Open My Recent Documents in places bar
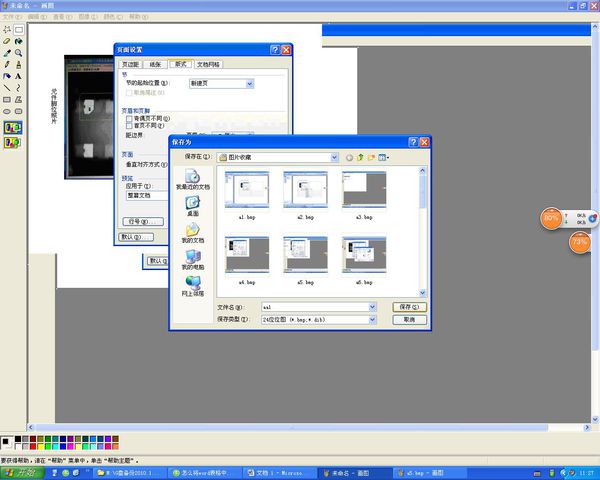 (x=192, y=180)
